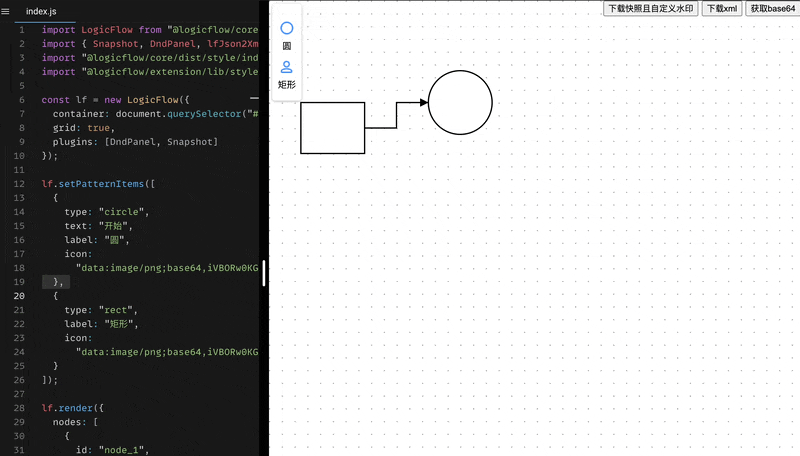Pick the blue person-shaped rectangle node icon
Screen dimensions: 800x456
click(287, 67)
